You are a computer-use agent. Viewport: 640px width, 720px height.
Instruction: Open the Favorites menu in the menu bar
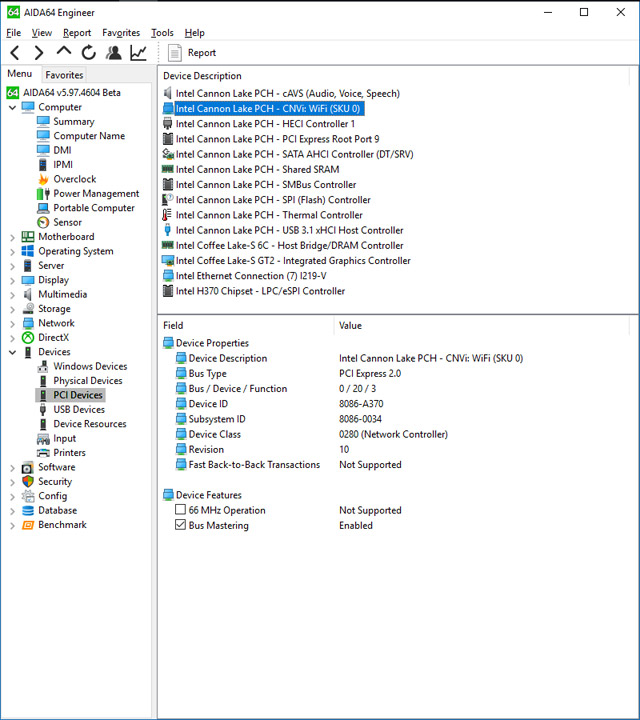[x=121, y=33]
